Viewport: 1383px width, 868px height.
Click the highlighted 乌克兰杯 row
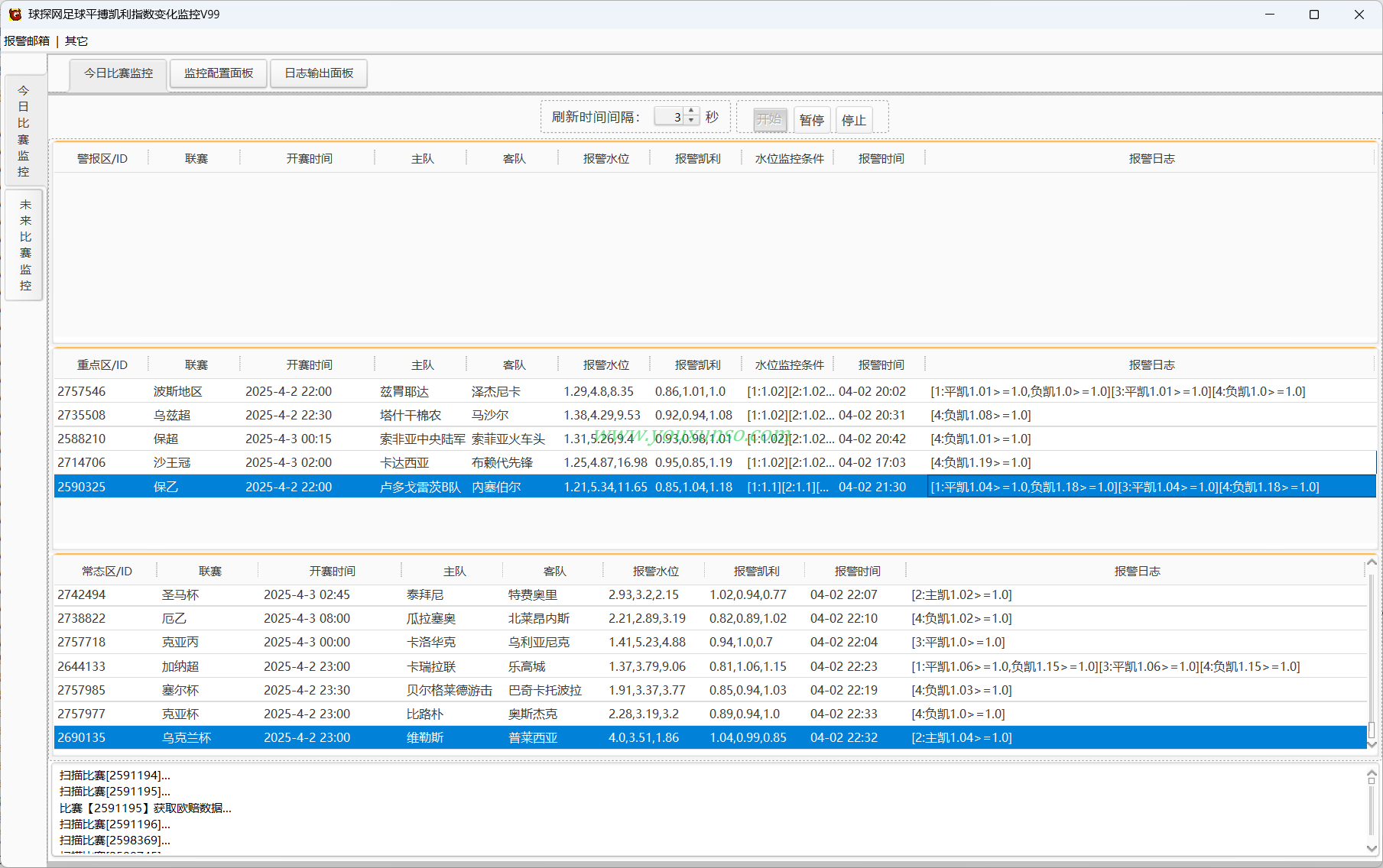(x=710, y=737)
